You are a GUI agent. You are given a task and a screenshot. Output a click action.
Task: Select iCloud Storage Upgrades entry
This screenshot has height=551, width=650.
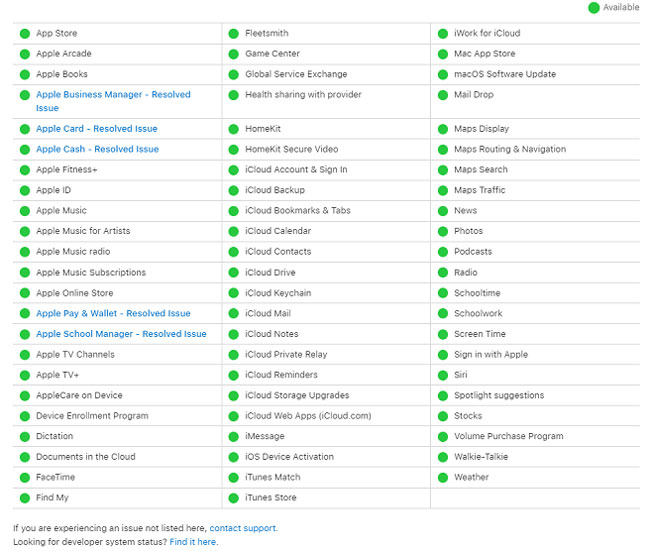point(297,396)
